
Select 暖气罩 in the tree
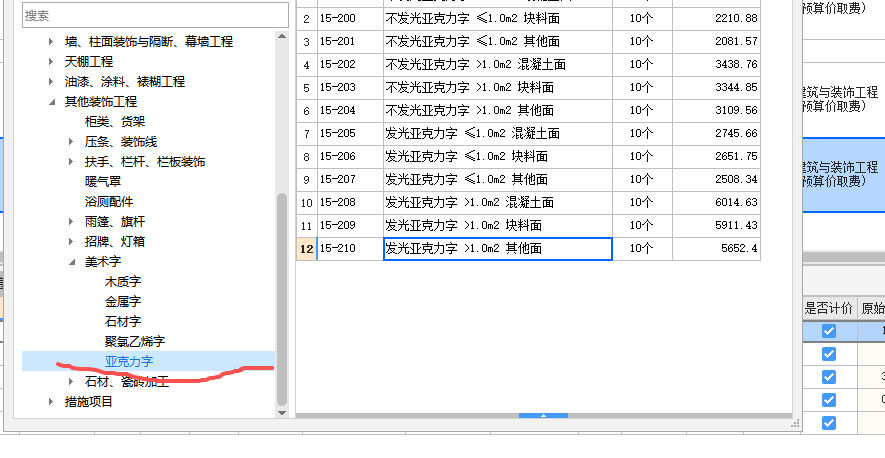click(103, 181)
